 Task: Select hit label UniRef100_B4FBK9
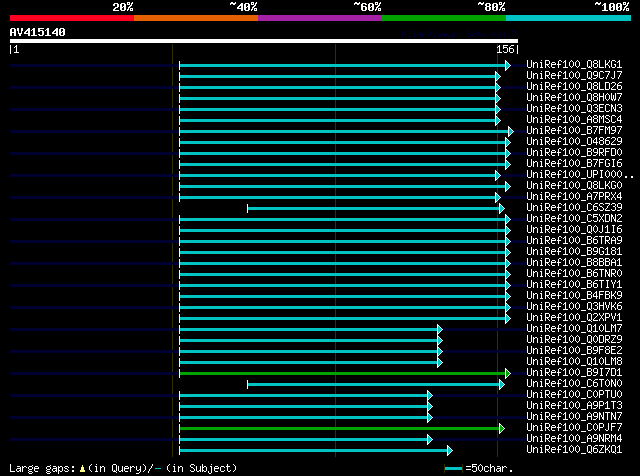[x=574, y=296]
